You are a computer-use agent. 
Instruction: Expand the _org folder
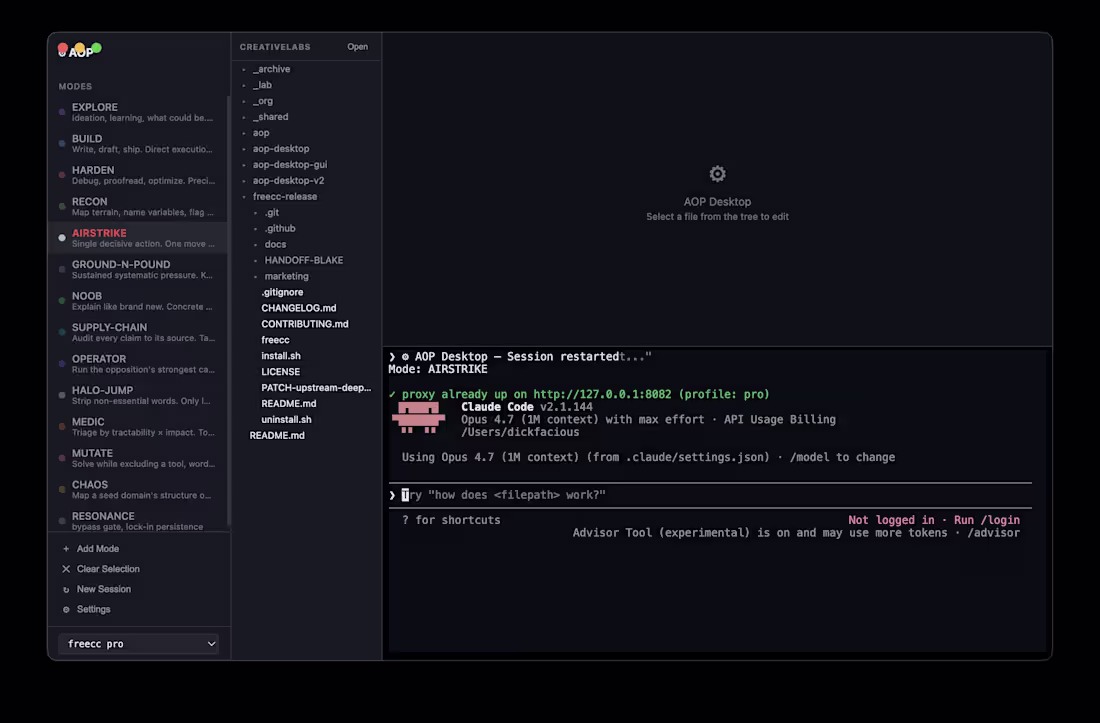tap(307, 101)
